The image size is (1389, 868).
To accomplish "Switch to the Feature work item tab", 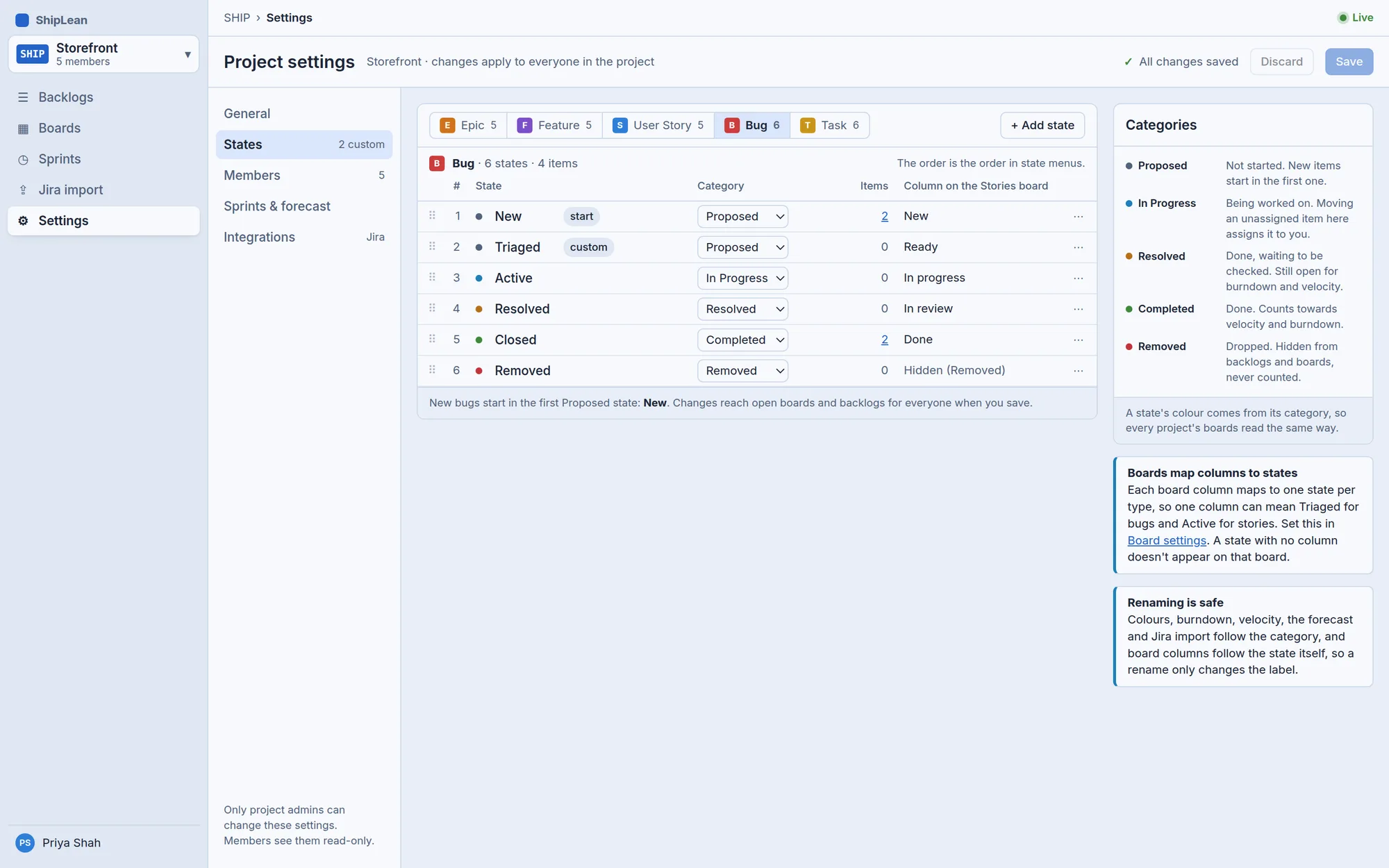I will pos(554,125).
